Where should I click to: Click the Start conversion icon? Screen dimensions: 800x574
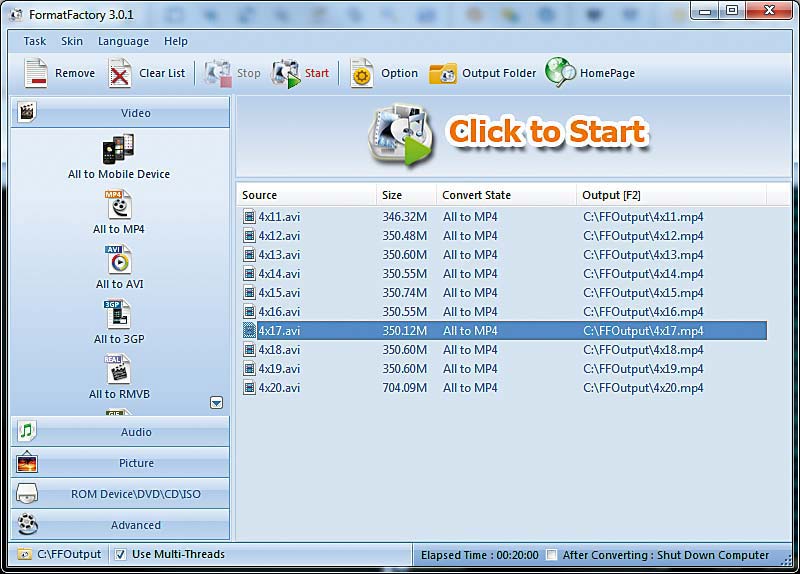coord(286,73)
